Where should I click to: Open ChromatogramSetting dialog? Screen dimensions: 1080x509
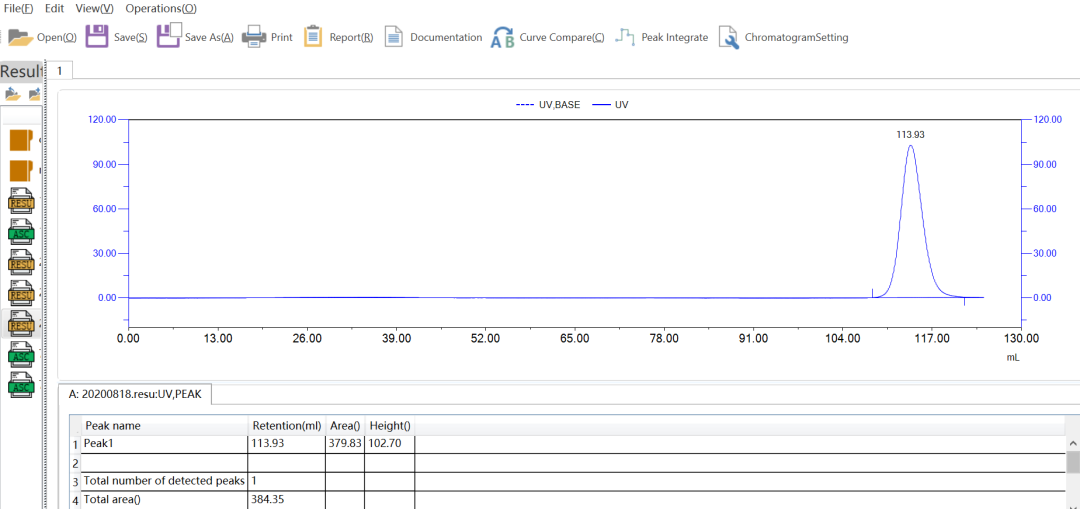[x=729, y=37]
